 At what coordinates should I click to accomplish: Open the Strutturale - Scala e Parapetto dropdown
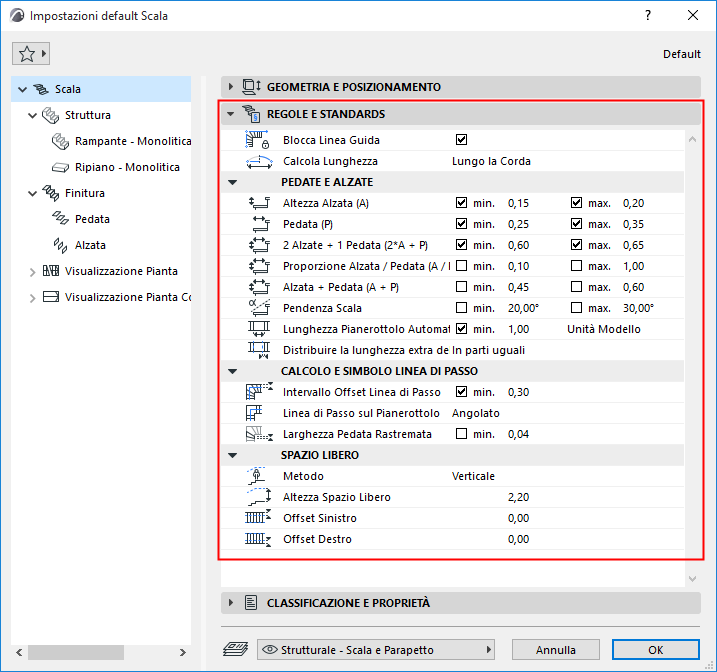click(376, 650)
